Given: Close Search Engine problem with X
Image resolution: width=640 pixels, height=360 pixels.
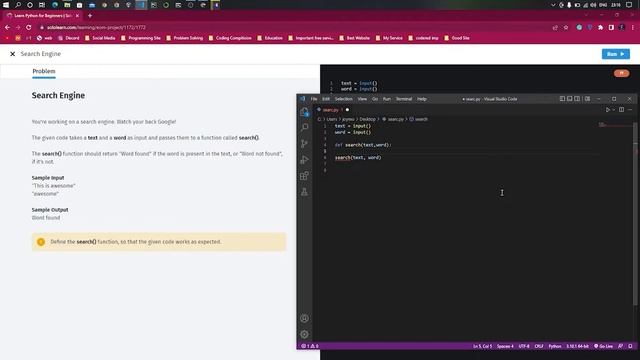Looking at the screenshot, I should pyautogui.click(x=13, y=54).
